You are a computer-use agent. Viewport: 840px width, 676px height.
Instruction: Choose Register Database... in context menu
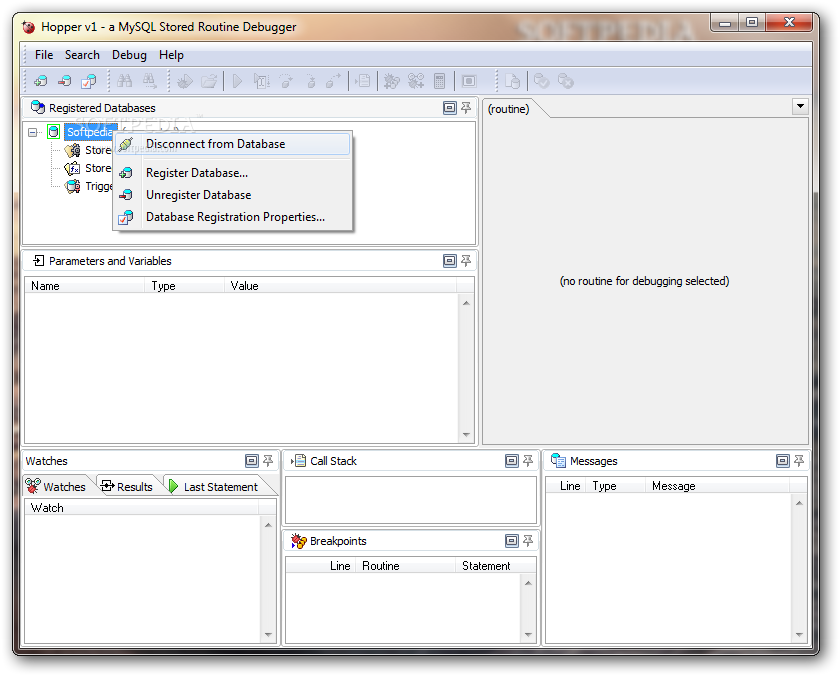tap(232, 173)
